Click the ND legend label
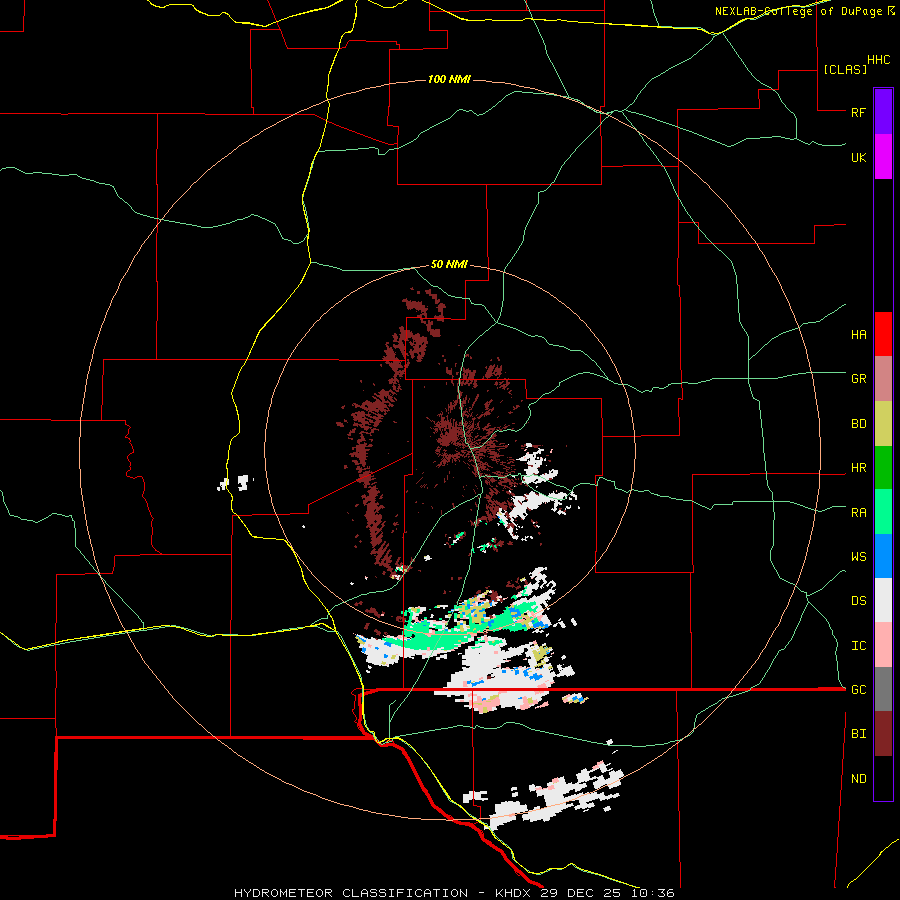This screenshot has height=900, width=900. click(858, 778)
